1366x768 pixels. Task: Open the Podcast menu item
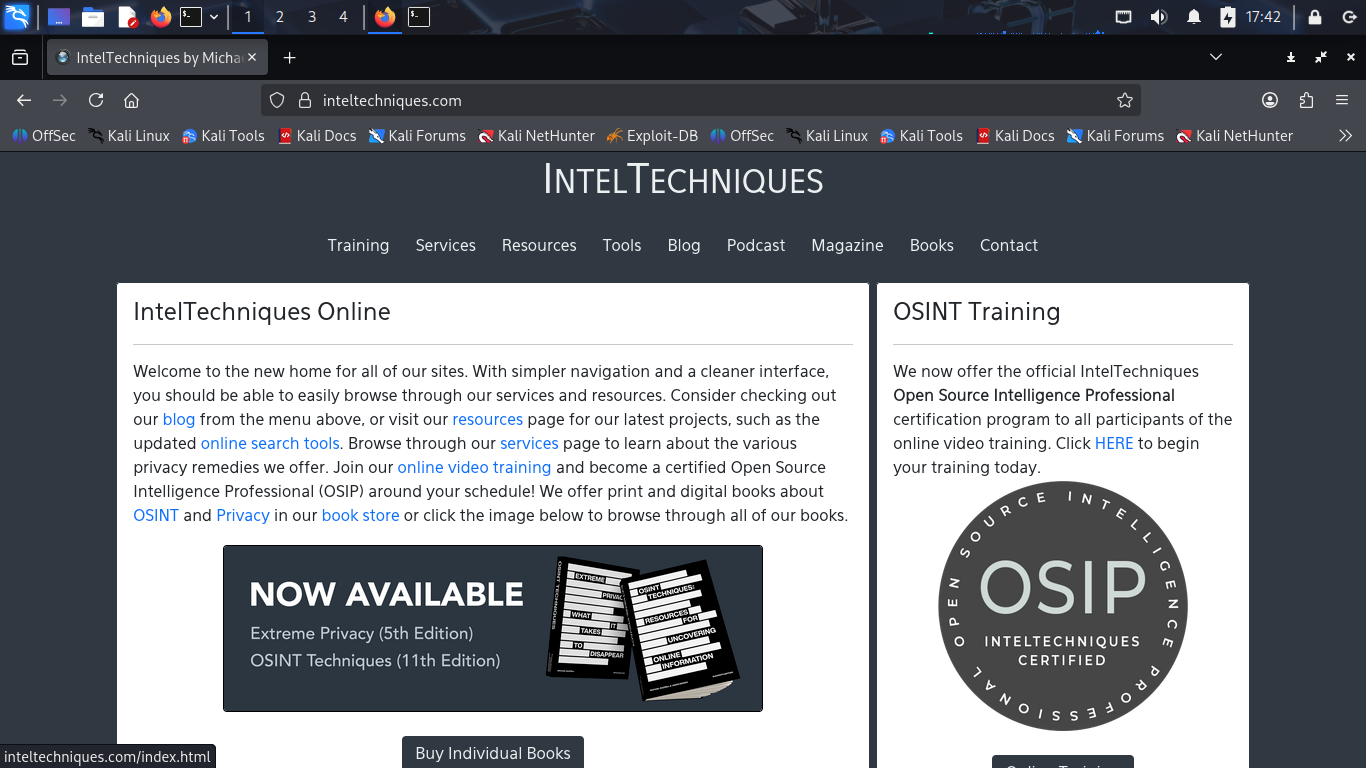pos(755,245)
